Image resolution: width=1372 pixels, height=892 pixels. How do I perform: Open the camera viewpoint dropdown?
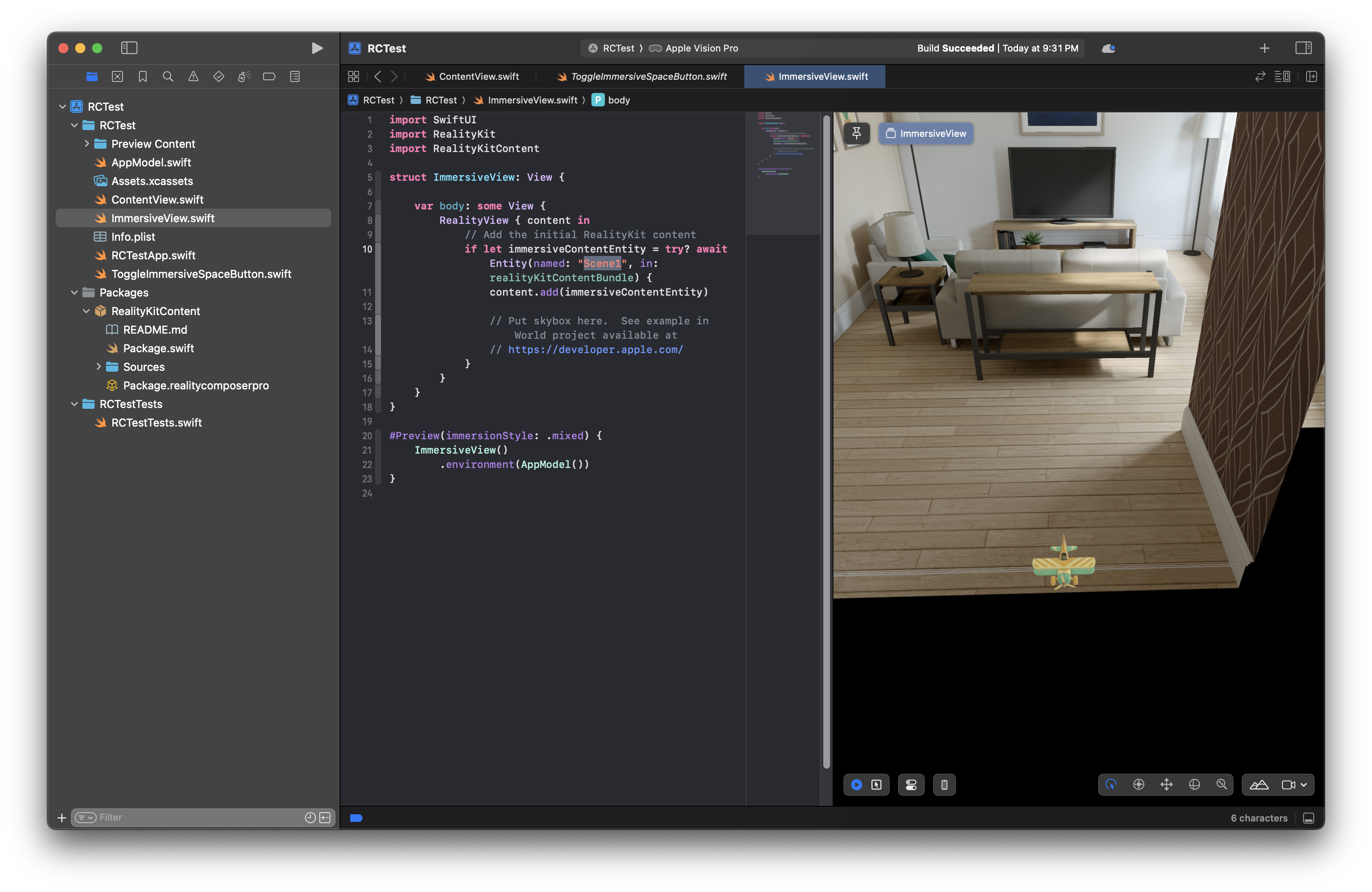(x=1294, y=785)
